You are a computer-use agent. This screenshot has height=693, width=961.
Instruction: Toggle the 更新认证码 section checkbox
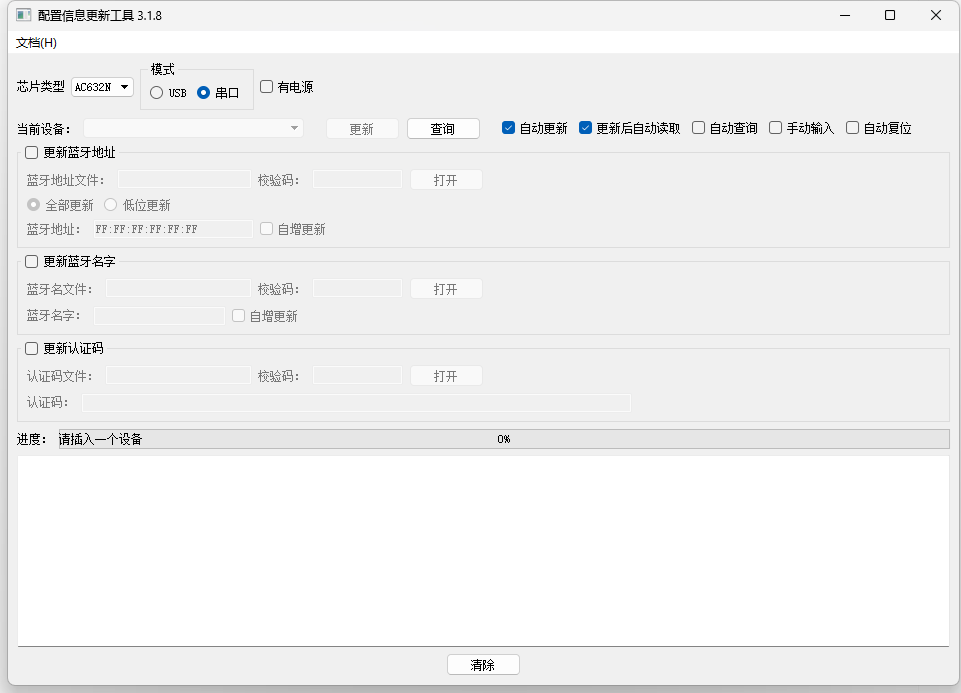pos(32,349)
